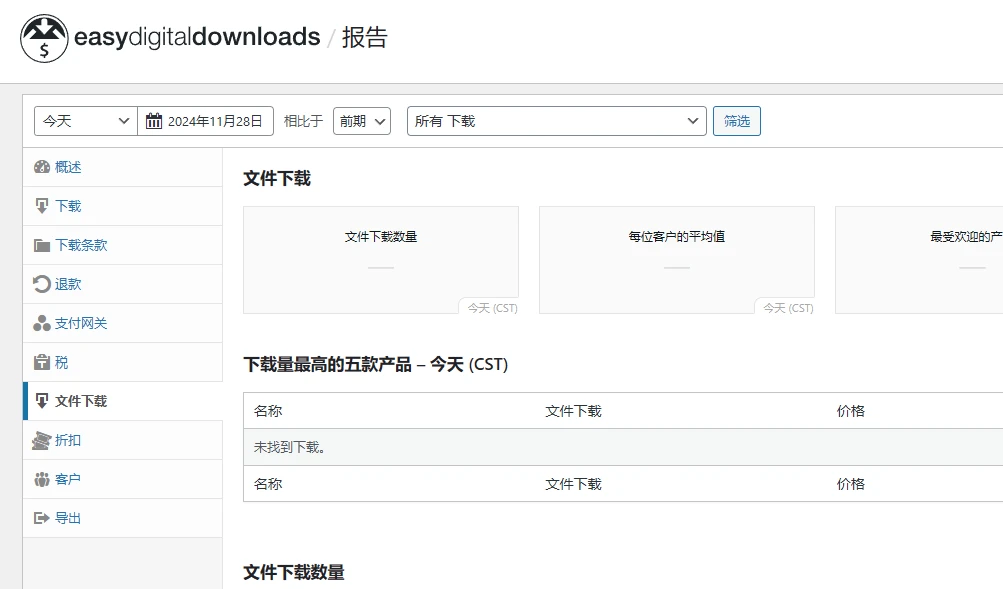Click the 下载 downloads arrow icon
The image size is (1003, 589).
point(40,206)
